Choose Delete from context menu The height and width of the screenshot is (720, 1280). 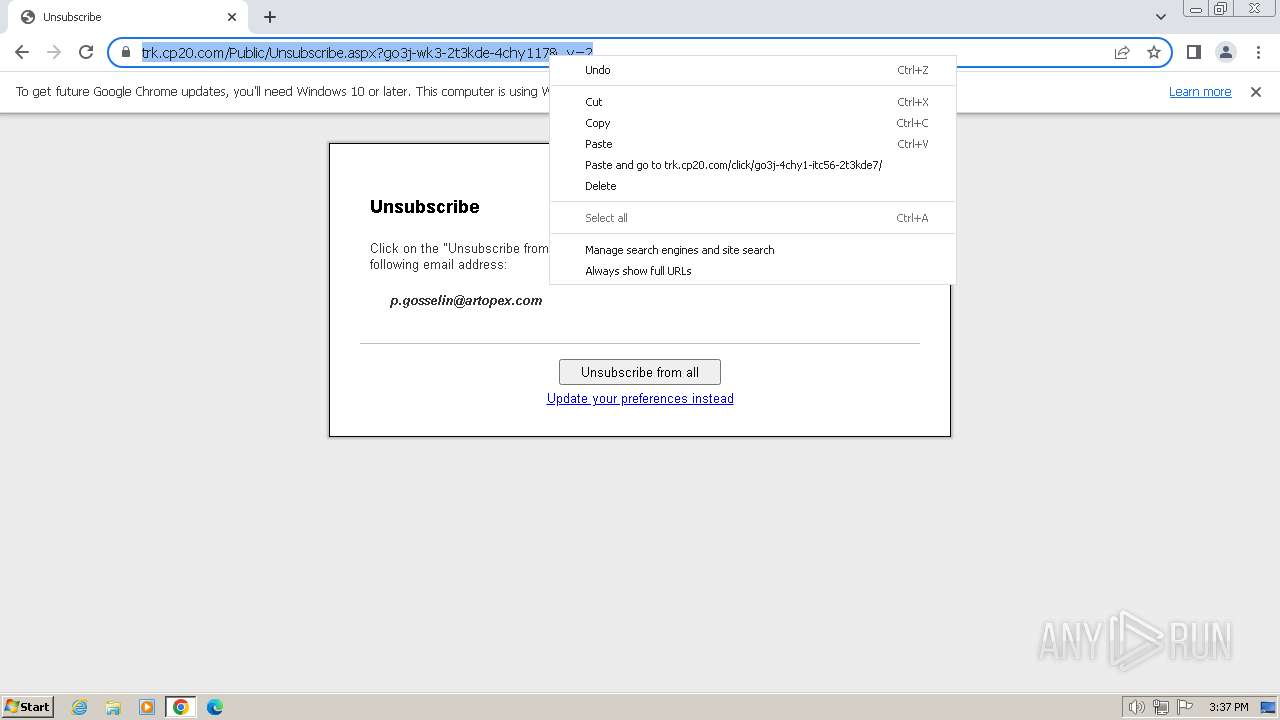[753, 186]
